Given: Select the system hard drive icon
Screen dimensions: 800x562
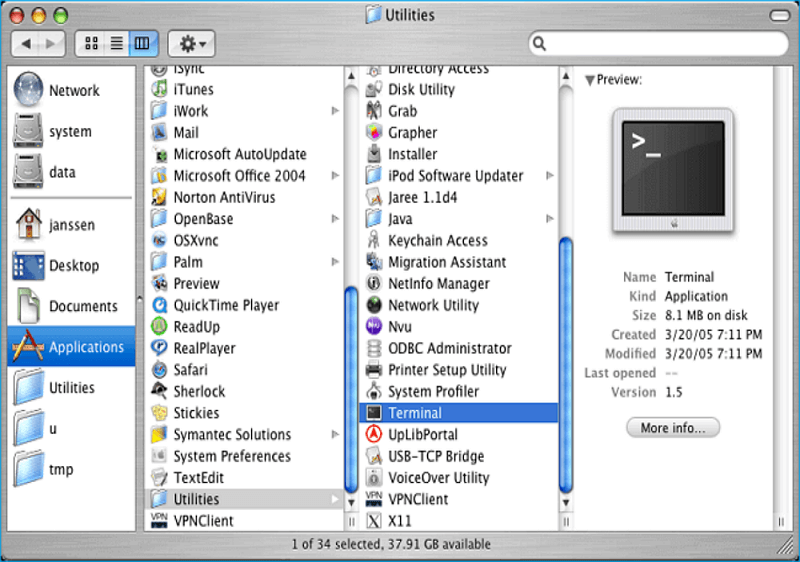Looking at the screenshot, I should (x=28, y=131).
